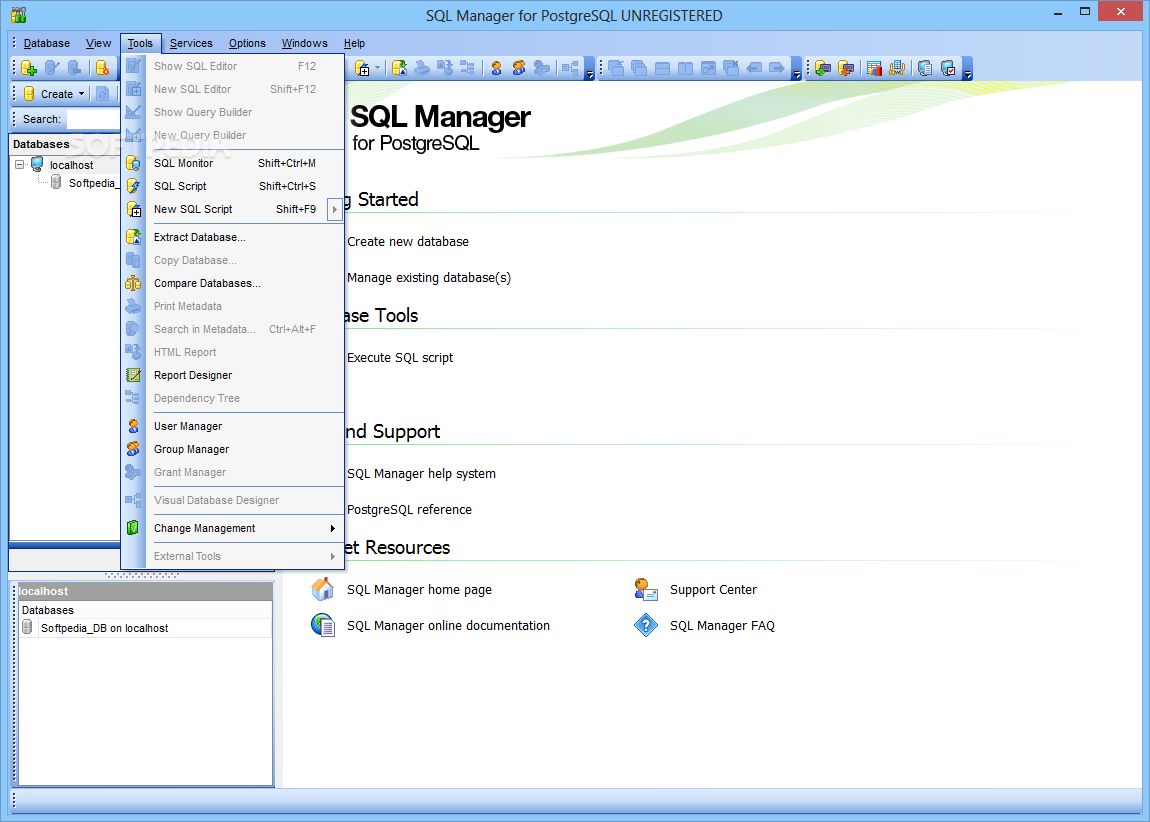Select Softpedia database tree item
The image size is (1150, 822).
92,183
